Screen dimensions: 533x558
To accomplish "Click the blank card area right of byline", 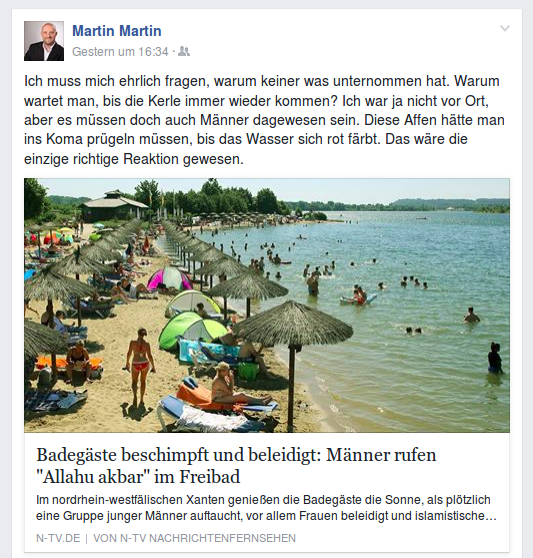I will pos(402,538).
